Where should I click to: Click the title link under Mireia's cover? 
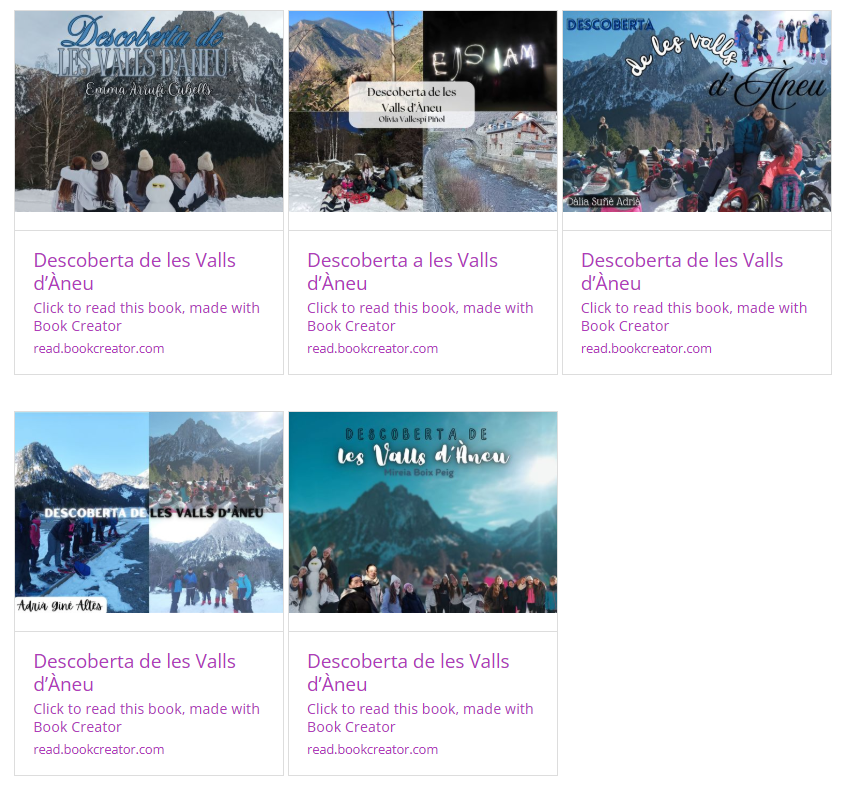(408, 672)
